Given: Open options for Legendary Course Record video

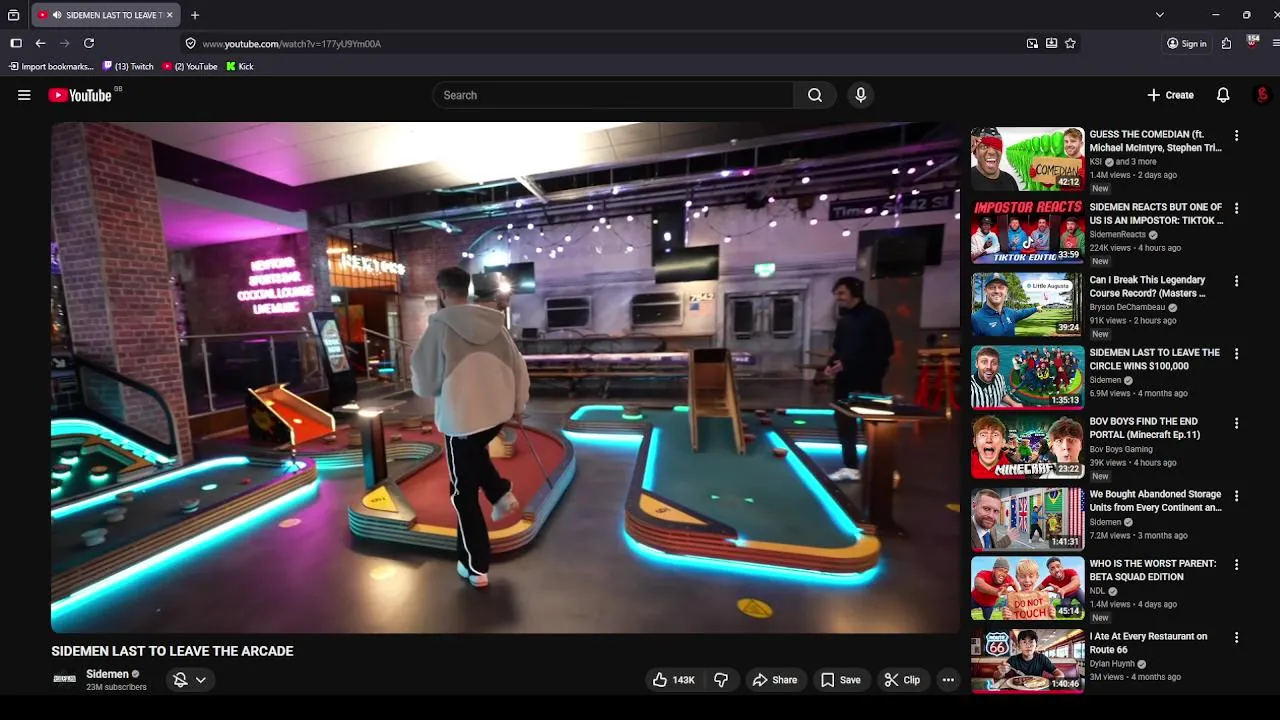Looking at the screenshot, I should click(1236, 281).
